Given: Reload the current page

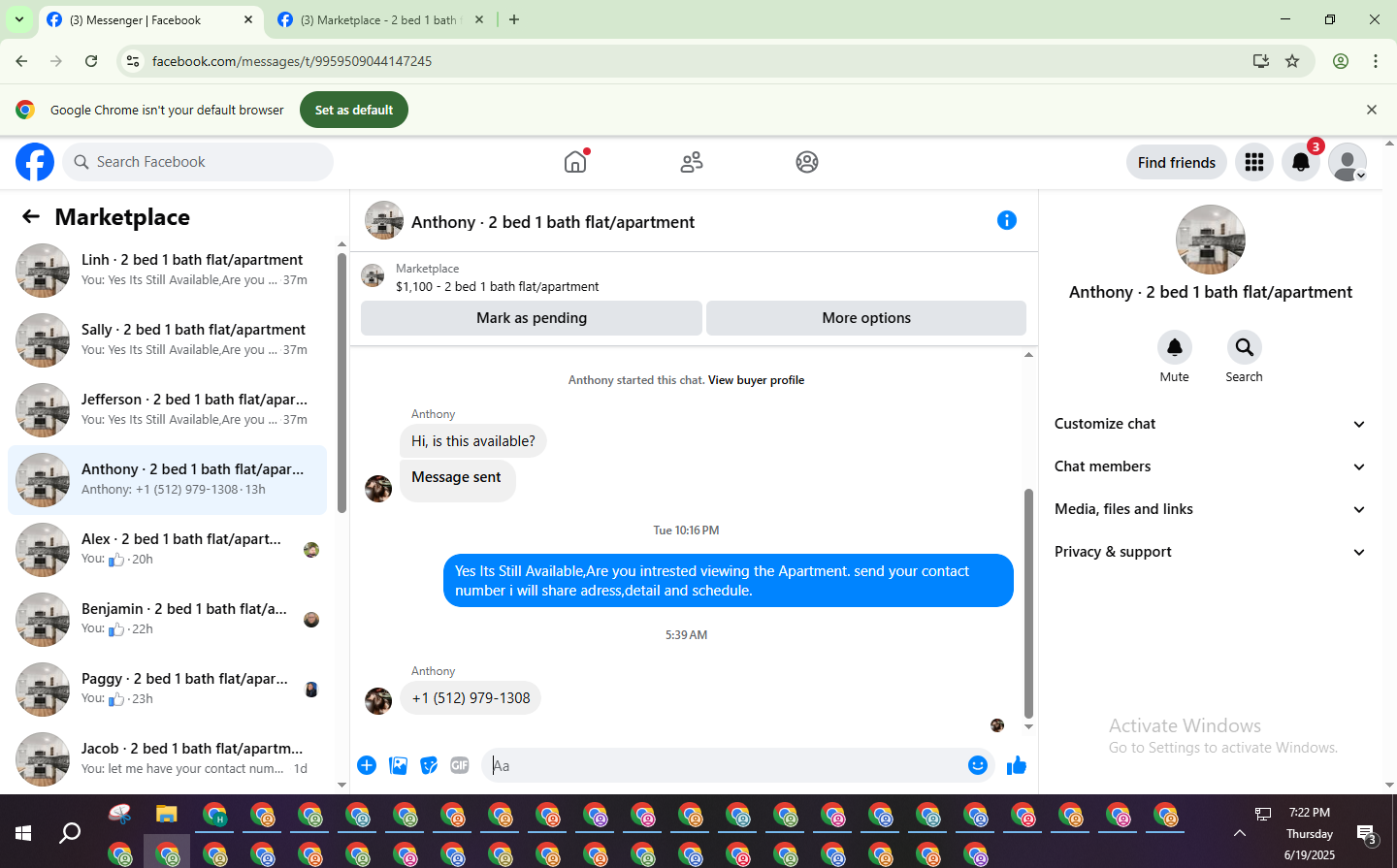Looking at the screenshot, I should 91,61.
